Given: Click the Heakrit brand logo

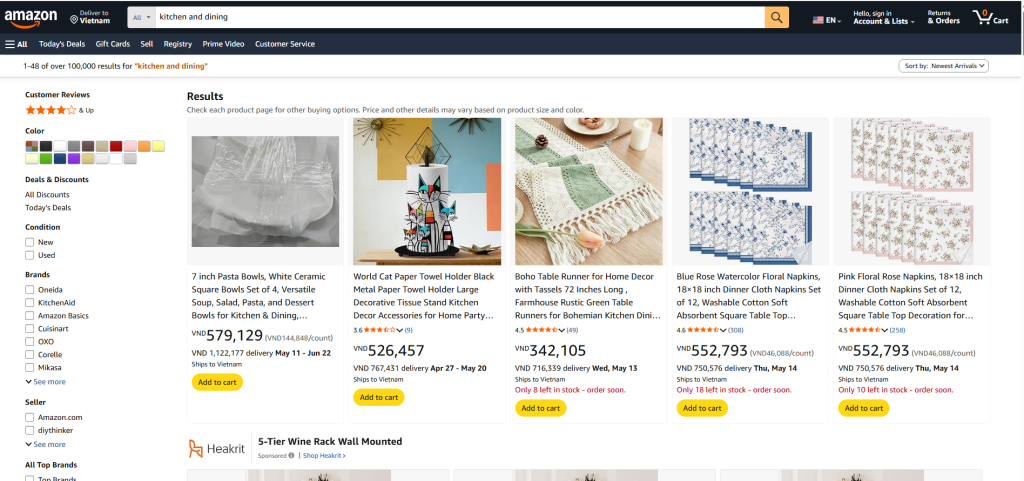Looking at the screenshot, I should point(217,448).
